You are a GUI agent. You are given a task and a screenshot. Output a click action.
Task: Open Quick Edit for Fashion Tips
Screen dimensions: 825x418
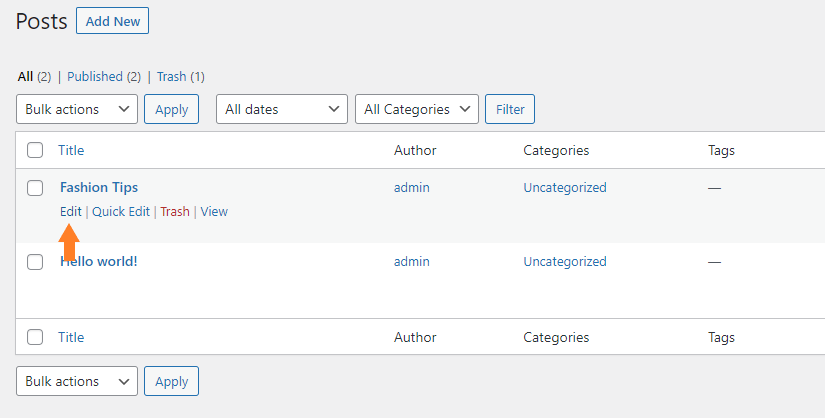tap(121, 212)
